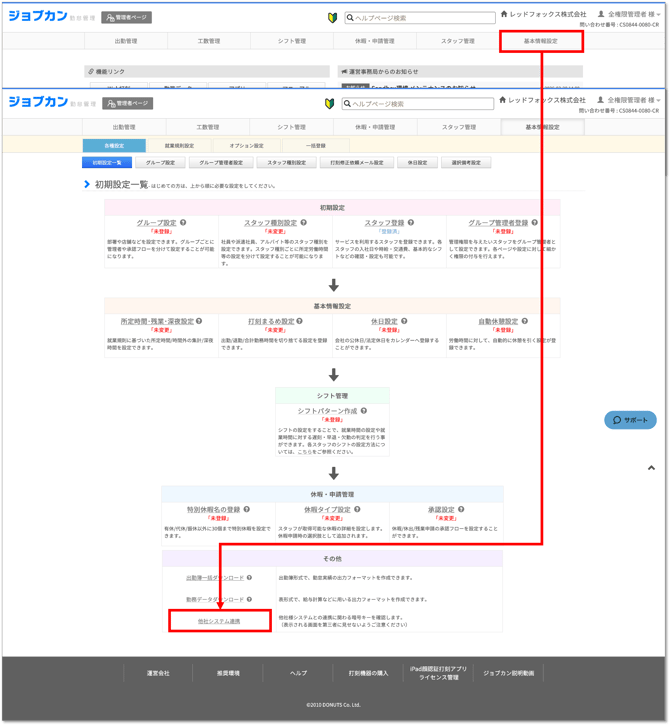Open the 基本情報設定 tab in the lower navigation
The image size is (670, 726).
click(x=543, y=127)
